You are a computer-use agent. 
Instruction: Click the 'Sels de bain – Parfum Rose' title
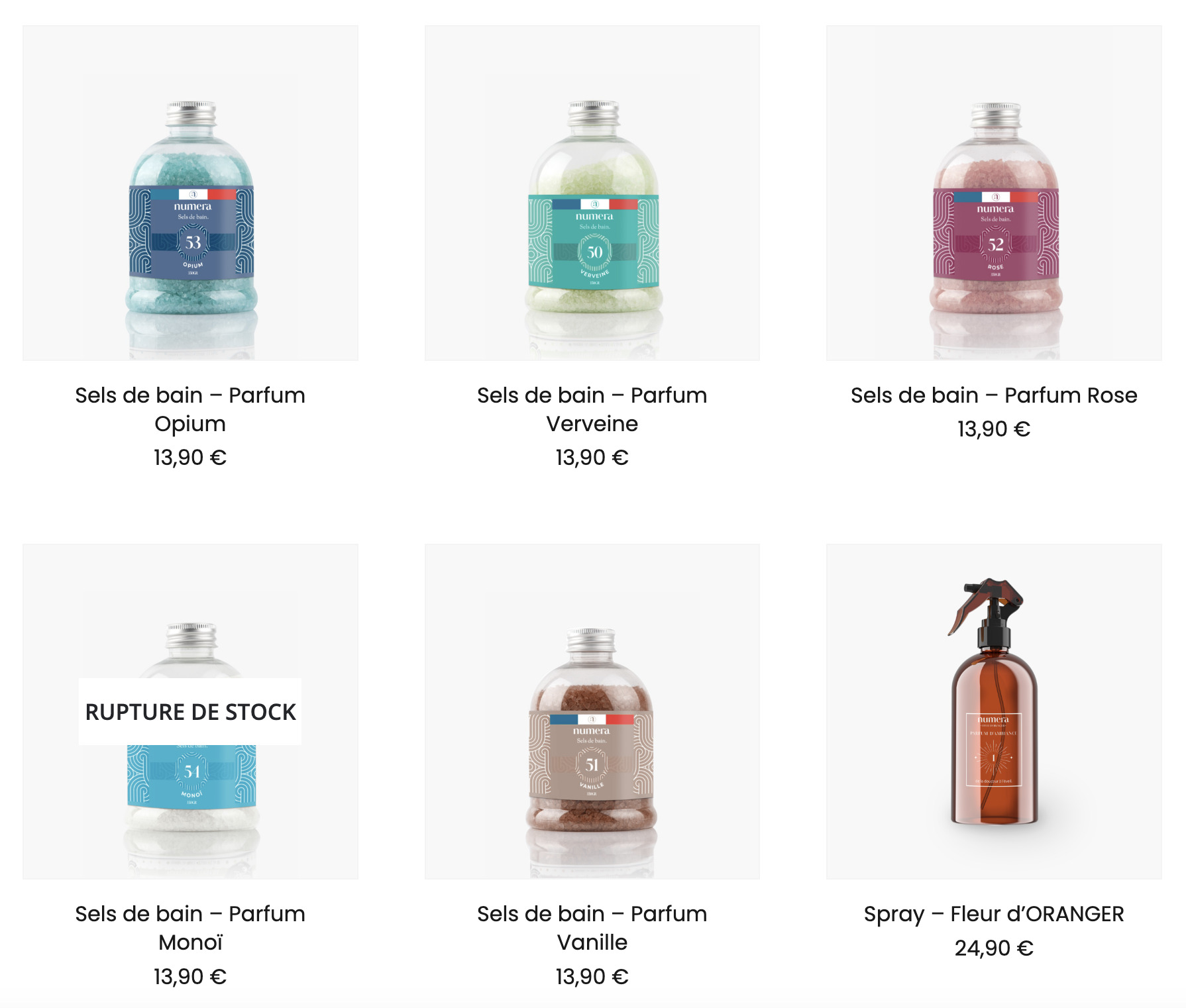(x=994, y=395)
